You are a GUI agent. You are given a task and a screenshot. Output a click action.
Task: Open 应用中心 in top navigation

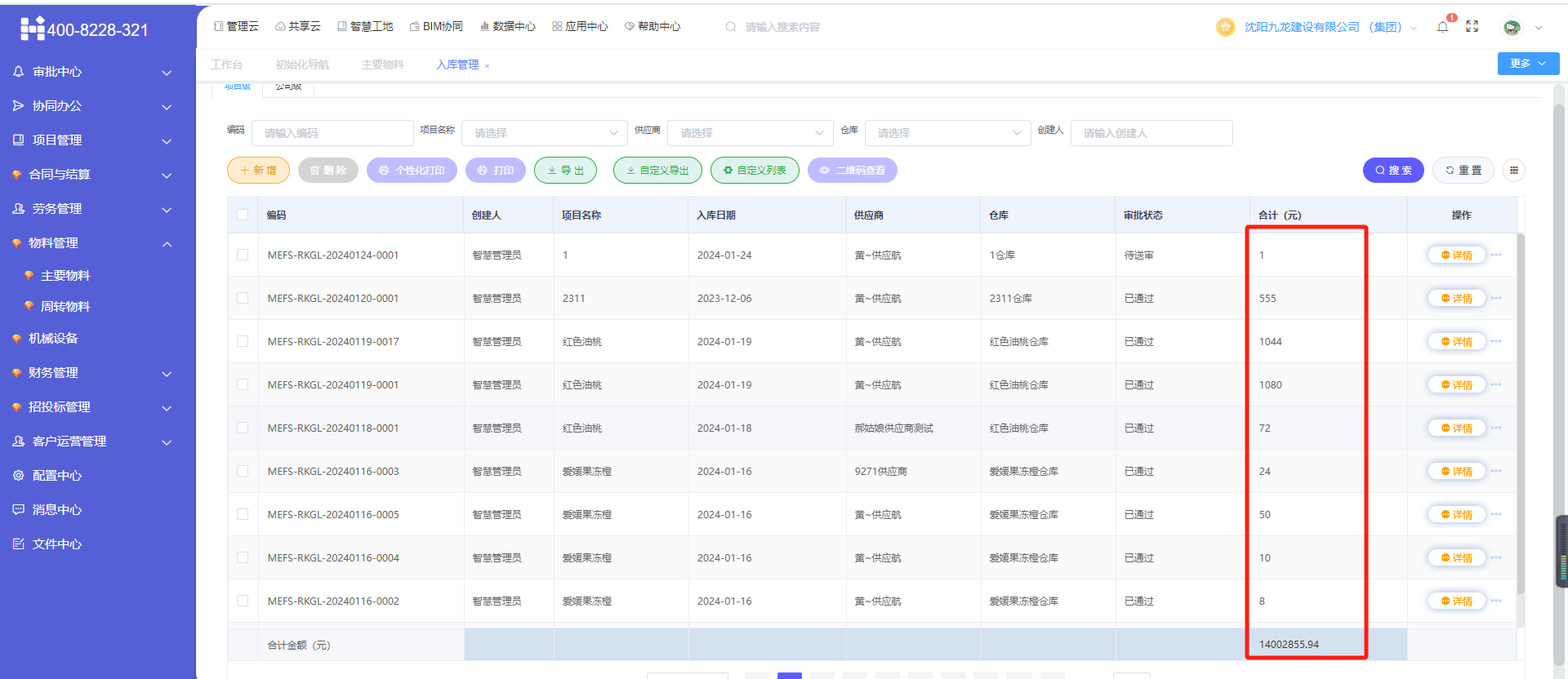pos(580,26)
